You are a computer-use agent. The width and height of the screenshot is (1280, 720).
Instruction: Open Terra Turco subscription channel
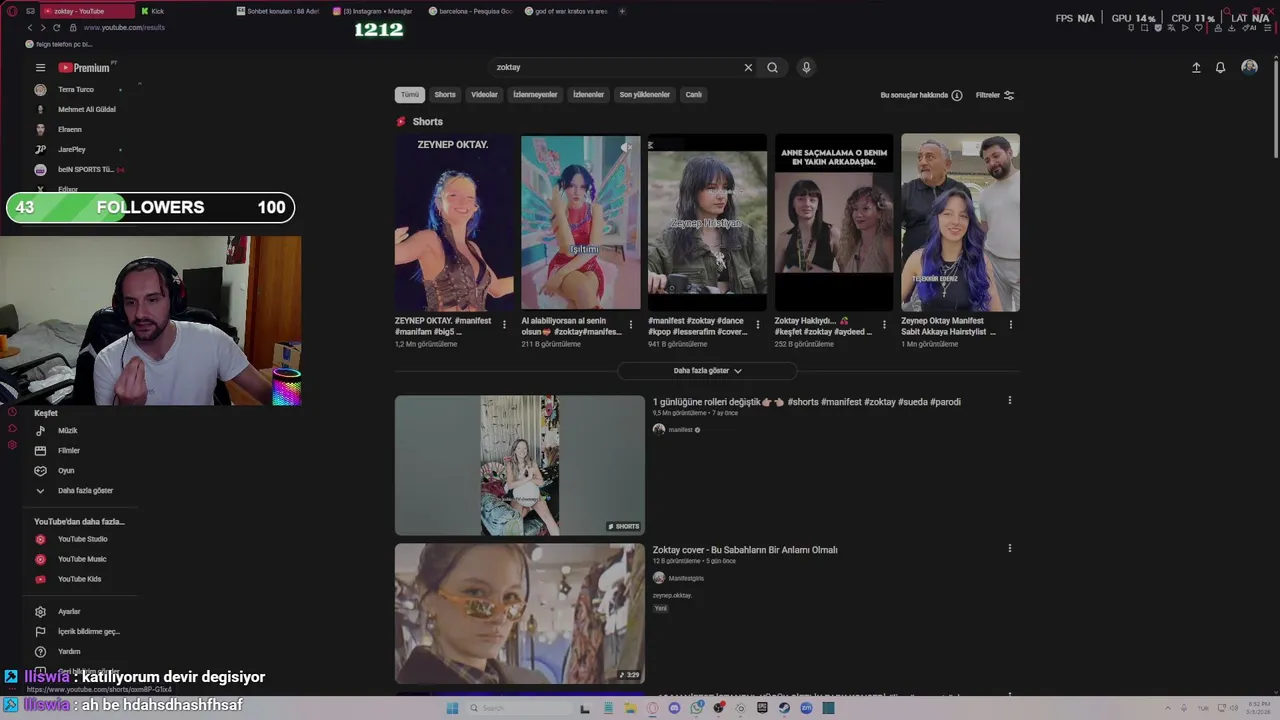pos(76,90)
